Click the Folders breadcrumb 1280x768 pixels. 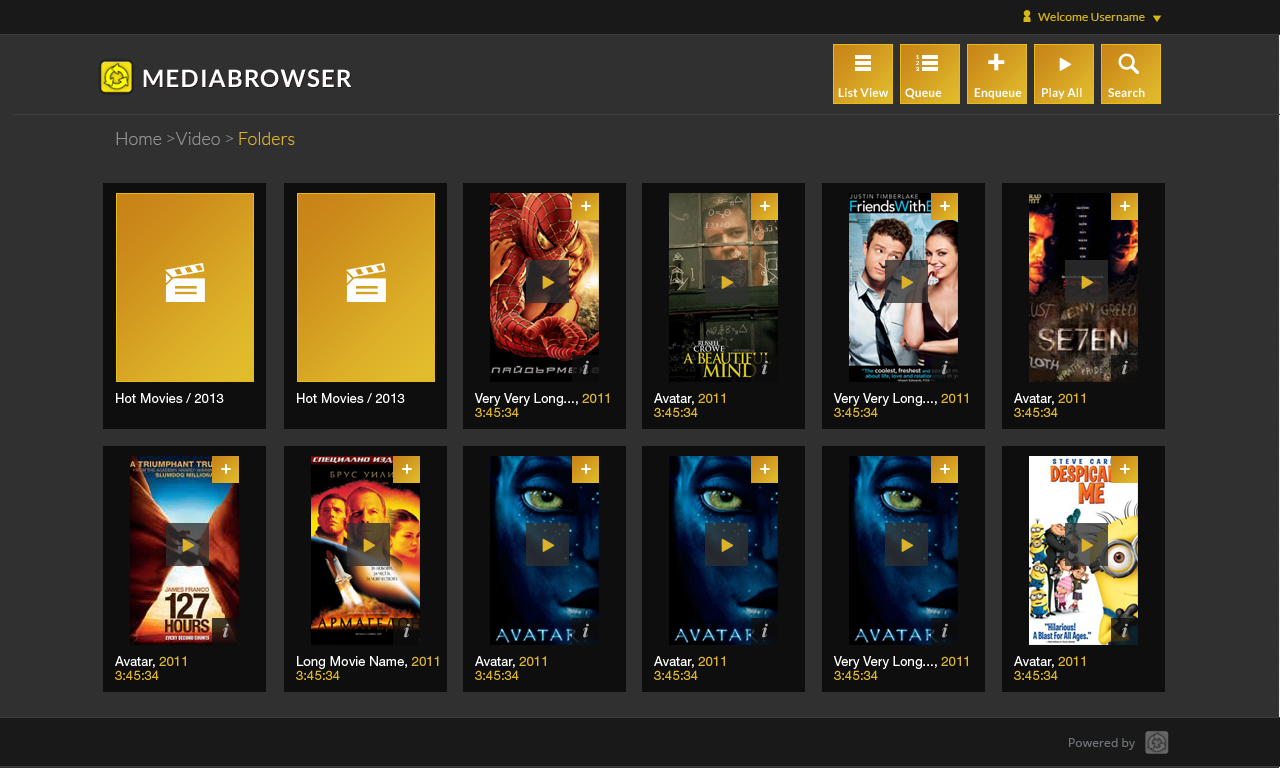click(266, 139)
